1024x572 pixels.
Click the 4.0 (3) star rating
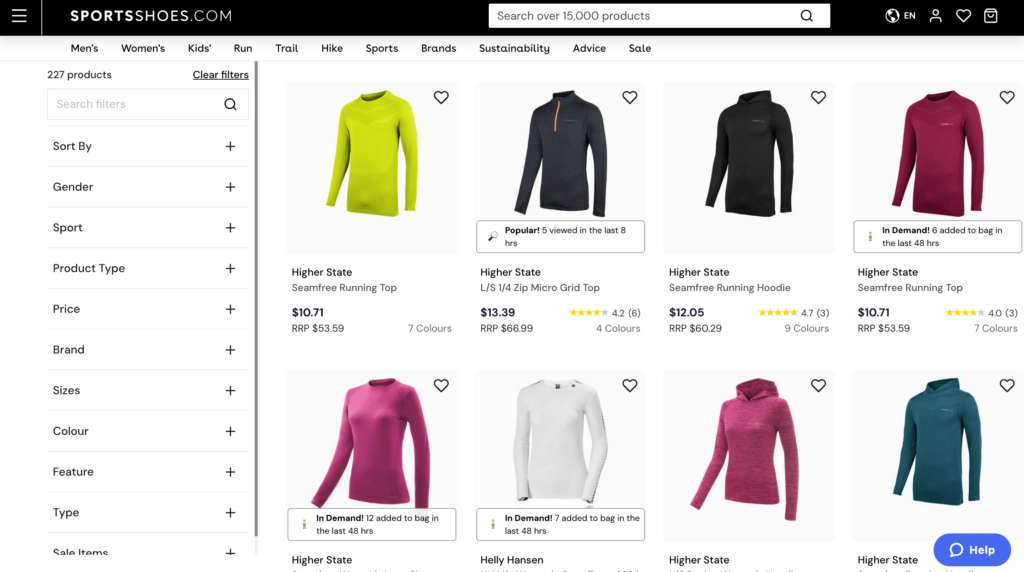tap(982, 313)
